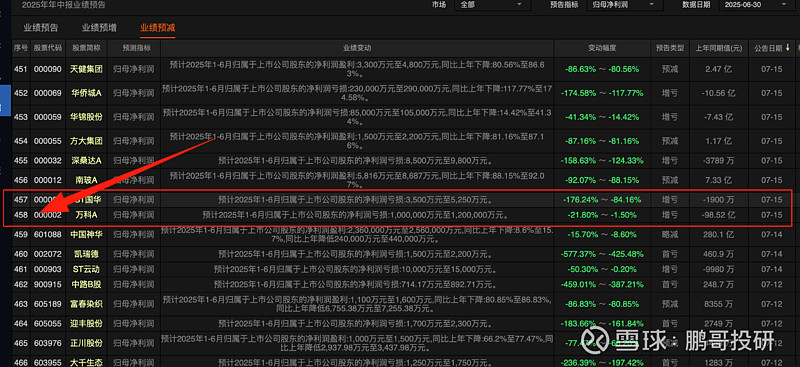800x367 pixels.
Task: Open stock 方大集团
Action: [x=86, y=140]
